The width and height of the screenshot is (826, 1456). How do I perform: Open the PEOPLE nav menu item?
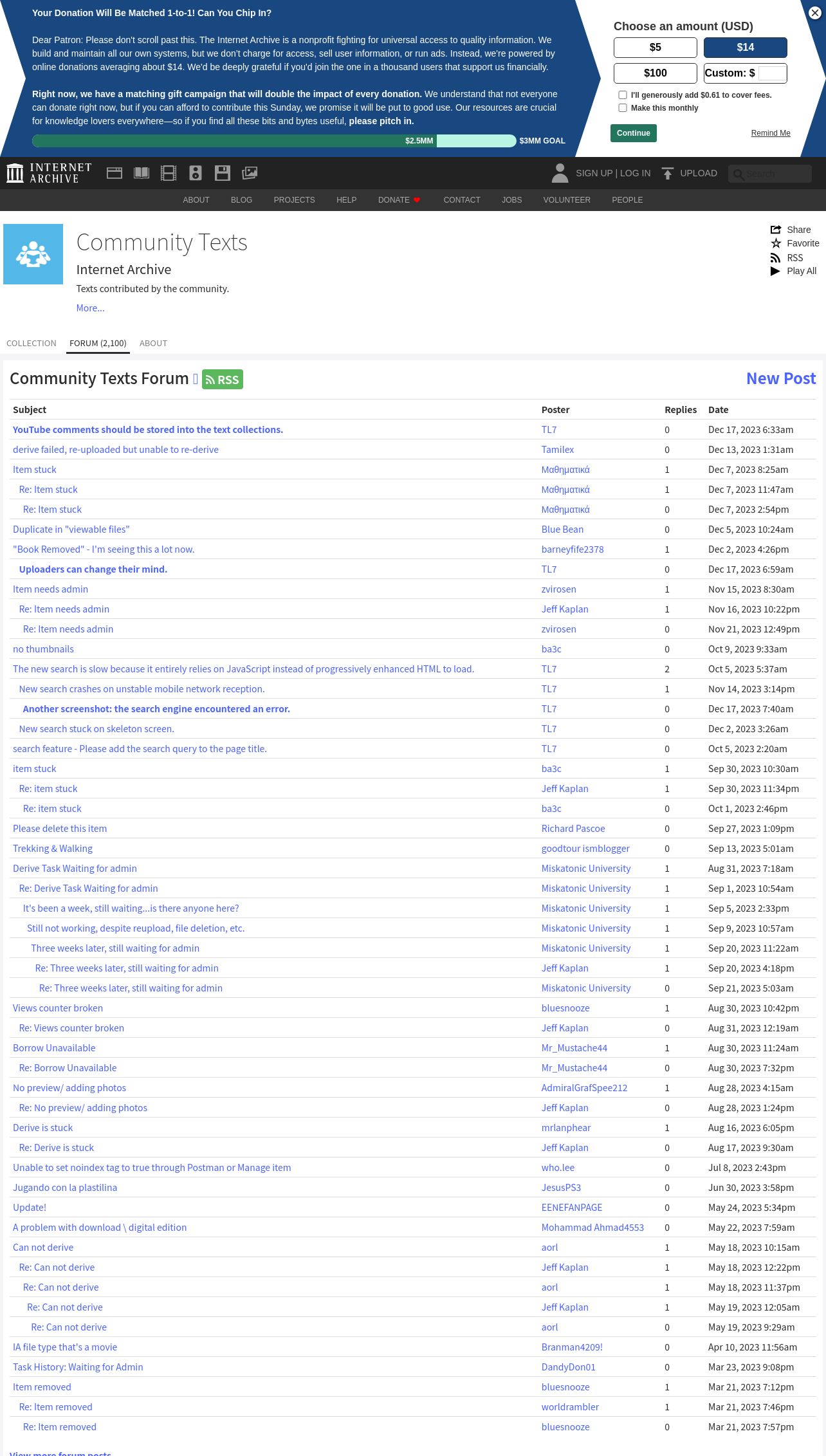[627, 200]
